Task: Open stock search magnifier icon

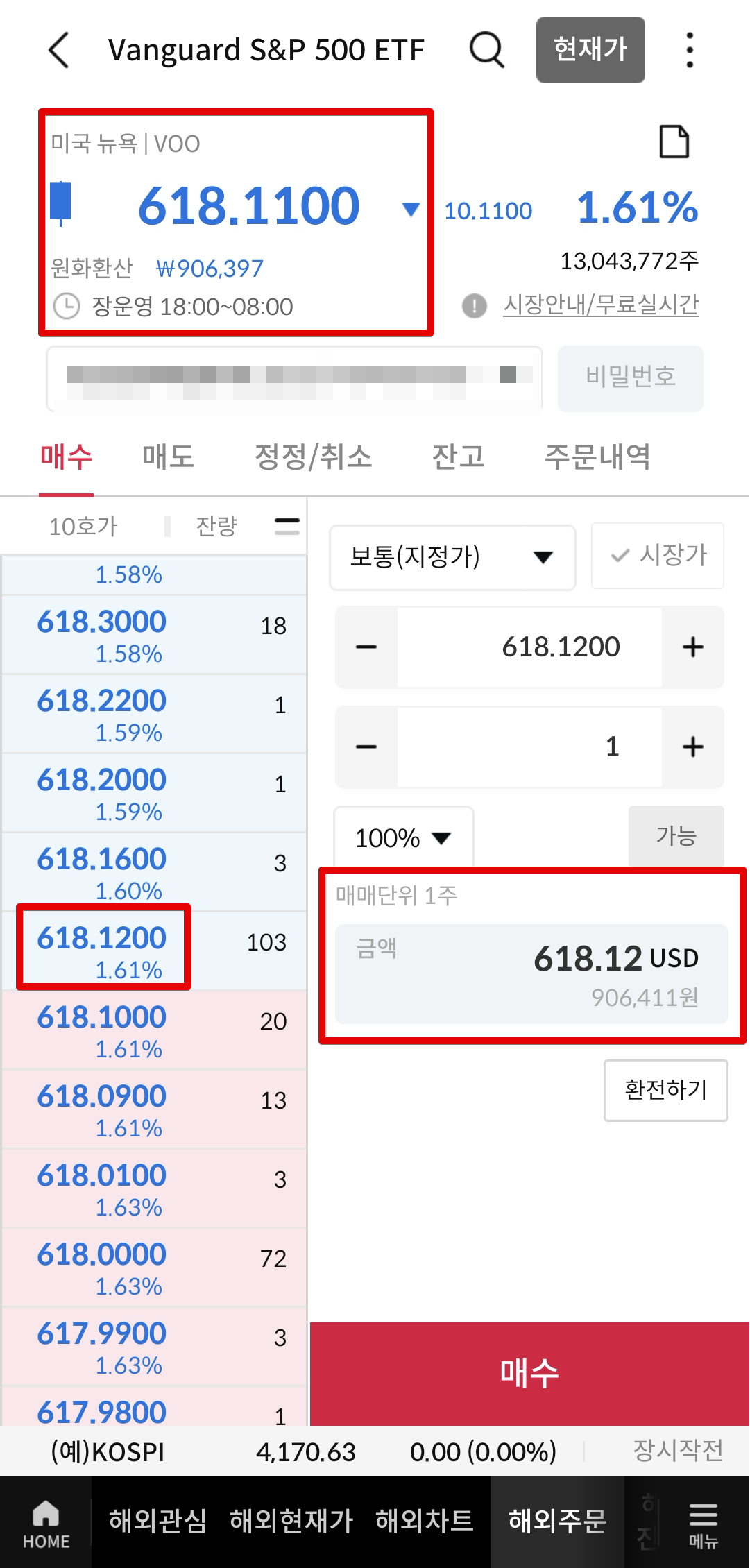Action: click(x=487, y=50)
